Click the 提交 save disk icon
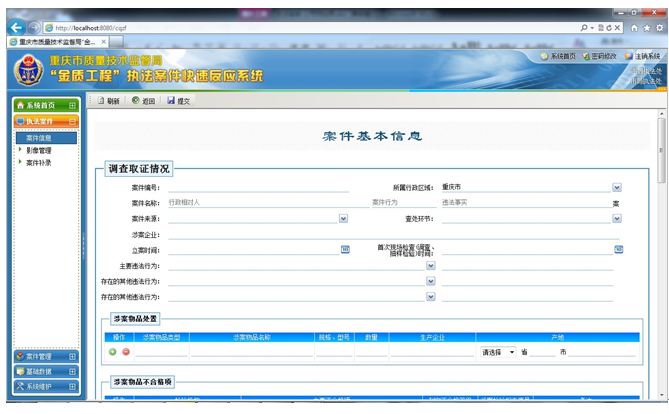The height and width of the screenshot is (414, 669). coord(171,101)
